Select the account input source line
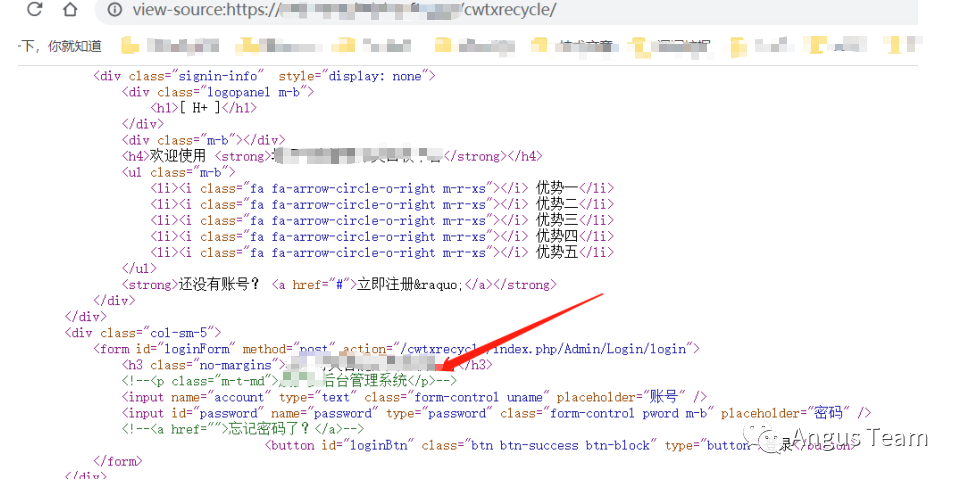Screen dimensions: 960x482 point(414,397)
